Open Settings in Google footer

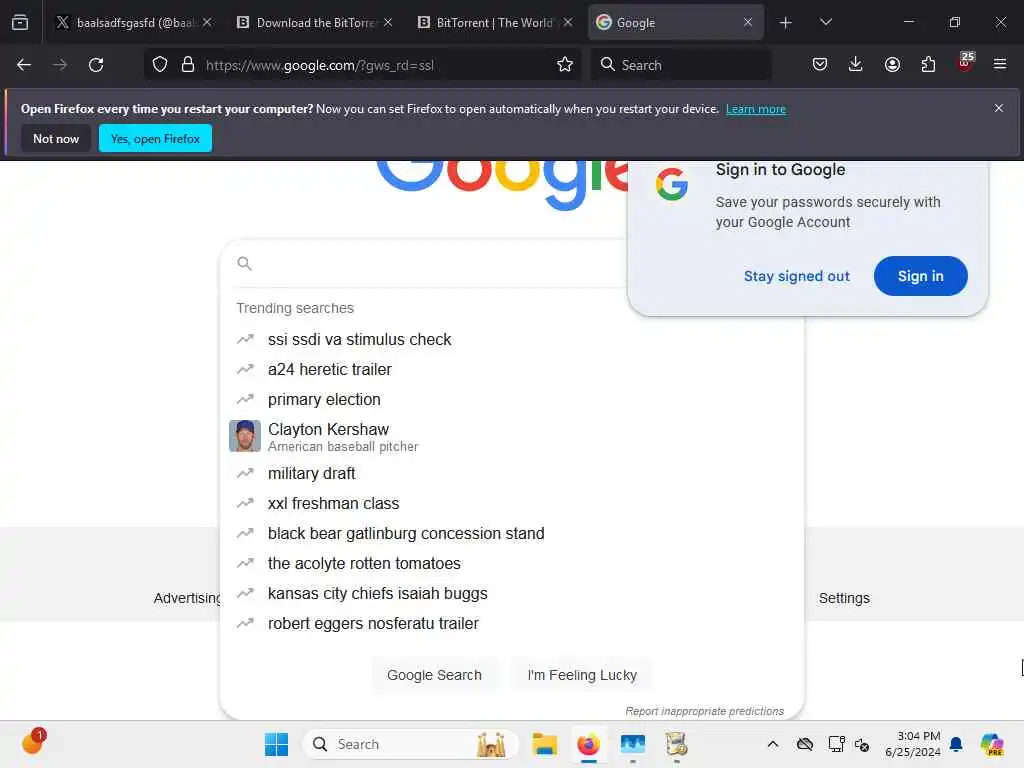tap(844, 598)
